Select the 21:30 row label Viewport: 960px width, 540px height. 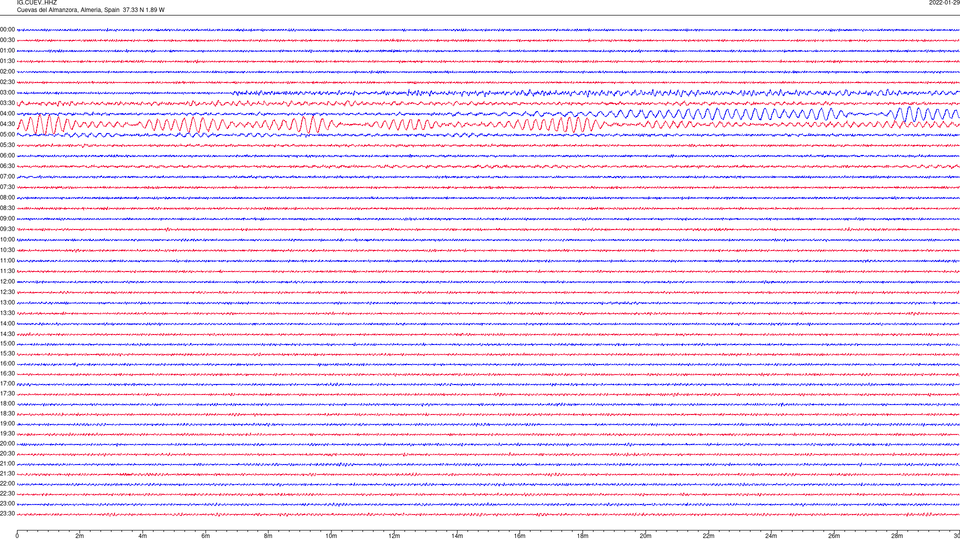click(x=7, y=474)
